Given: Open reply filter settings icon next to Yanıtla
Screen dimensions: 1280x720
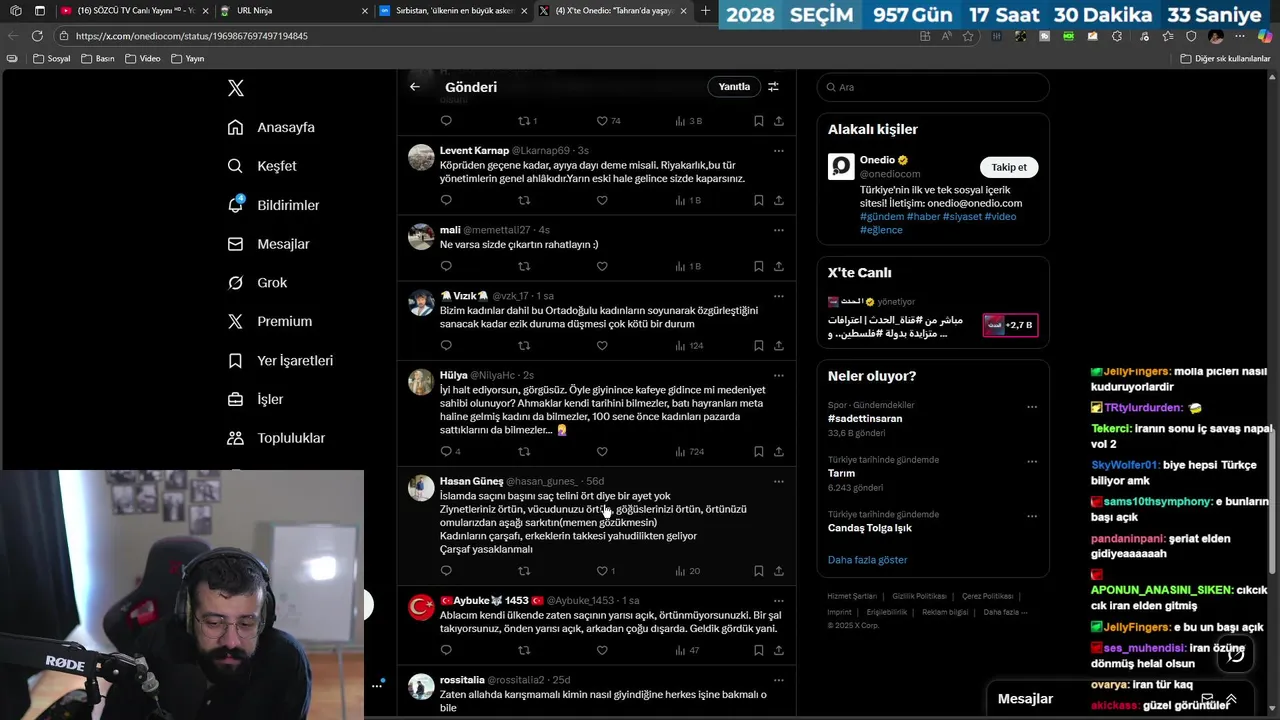Looking at the screenshot, I should [773, 87].
